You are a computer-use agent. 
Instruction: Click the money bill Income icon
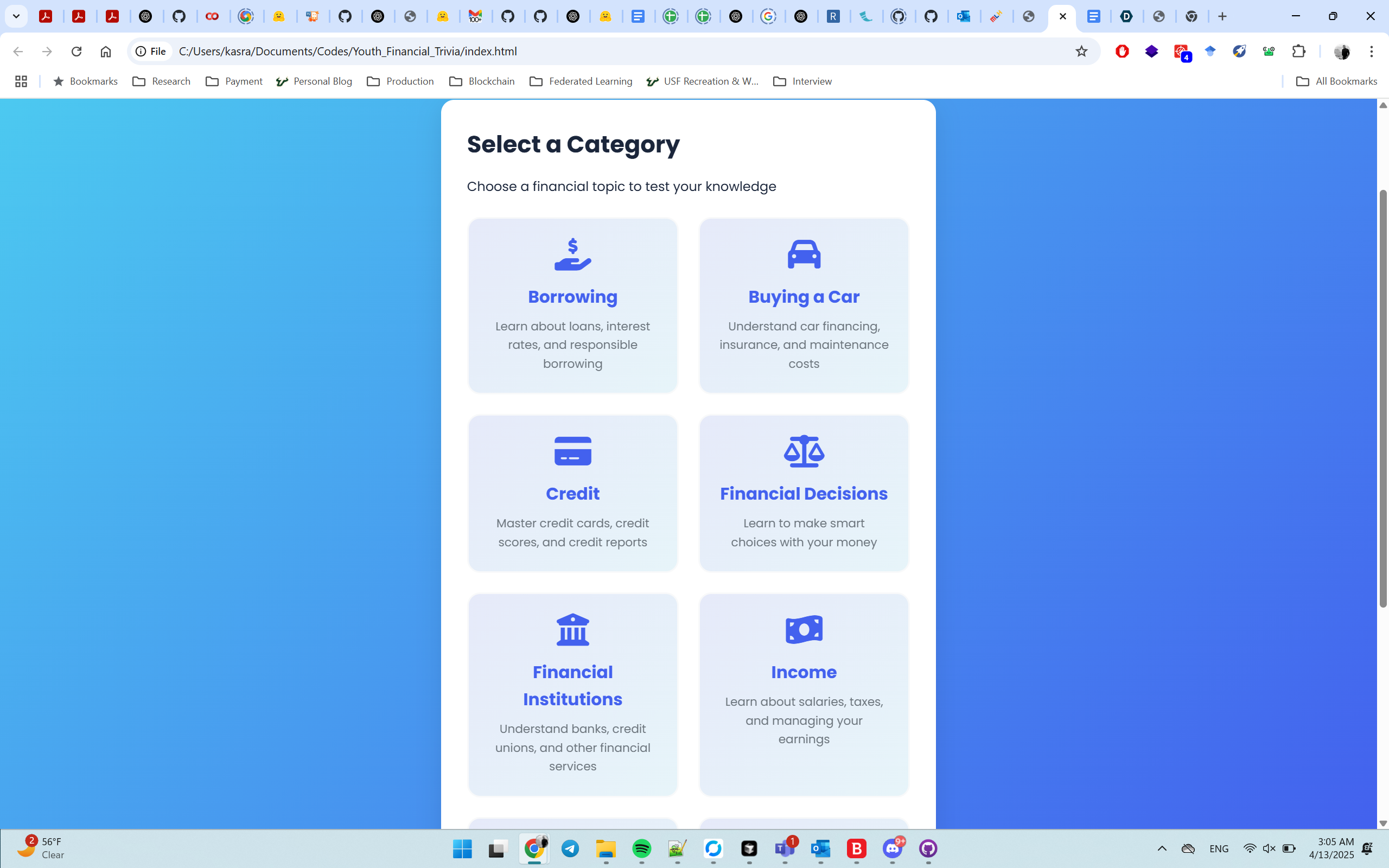pos(804,630)
